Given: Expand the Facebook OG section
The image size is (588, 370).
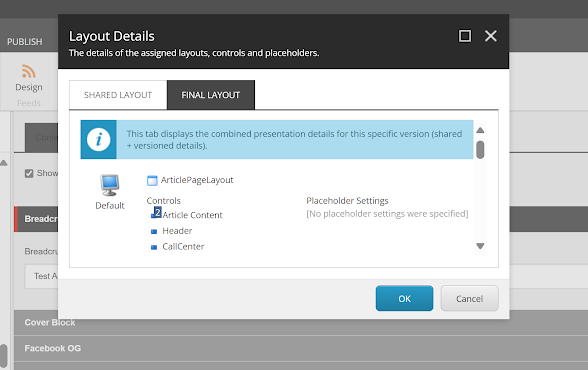Looking at the screenshot, I should coord(301,348).
